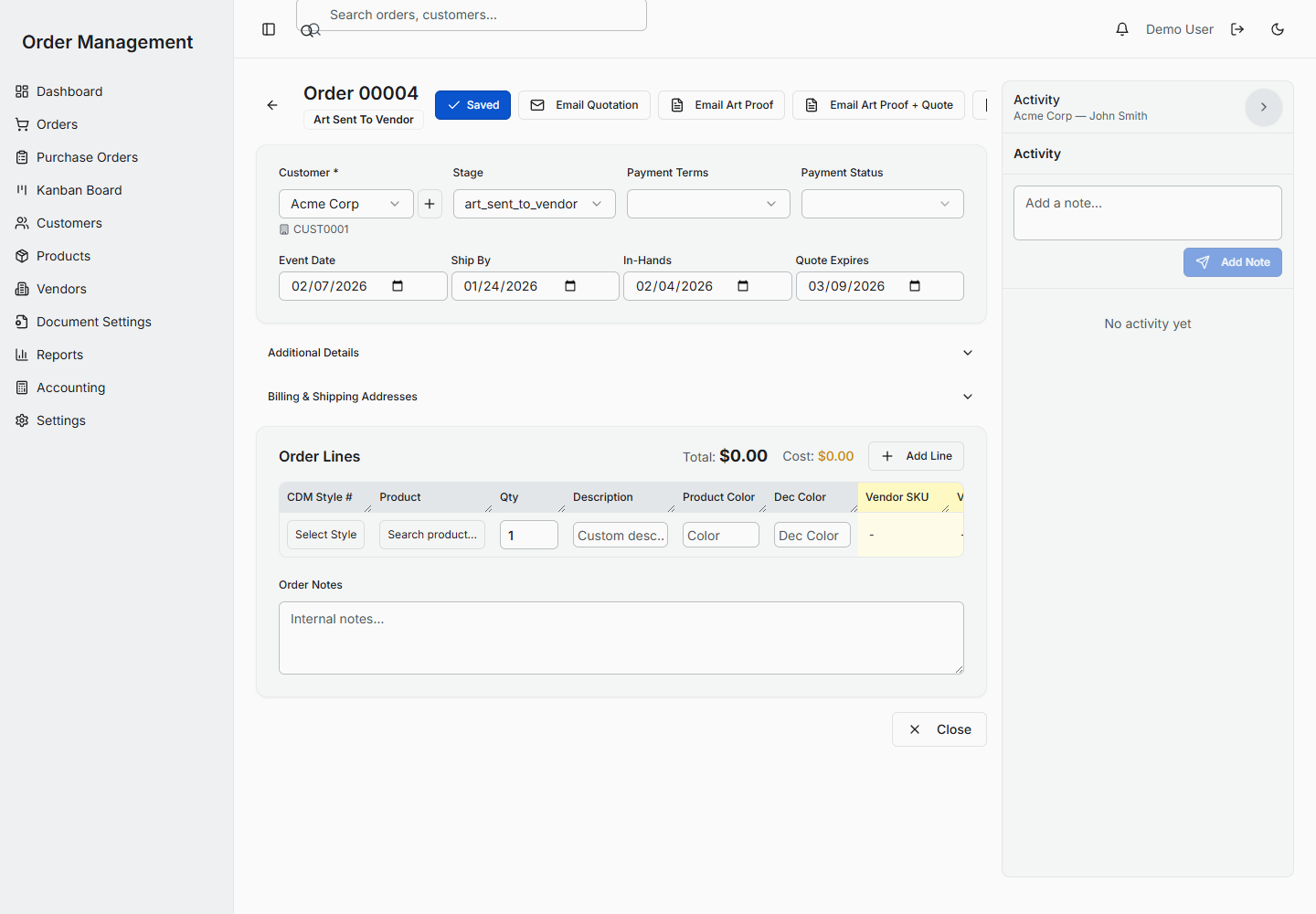Toggle dark mode moon icon

click(1278, 29)
